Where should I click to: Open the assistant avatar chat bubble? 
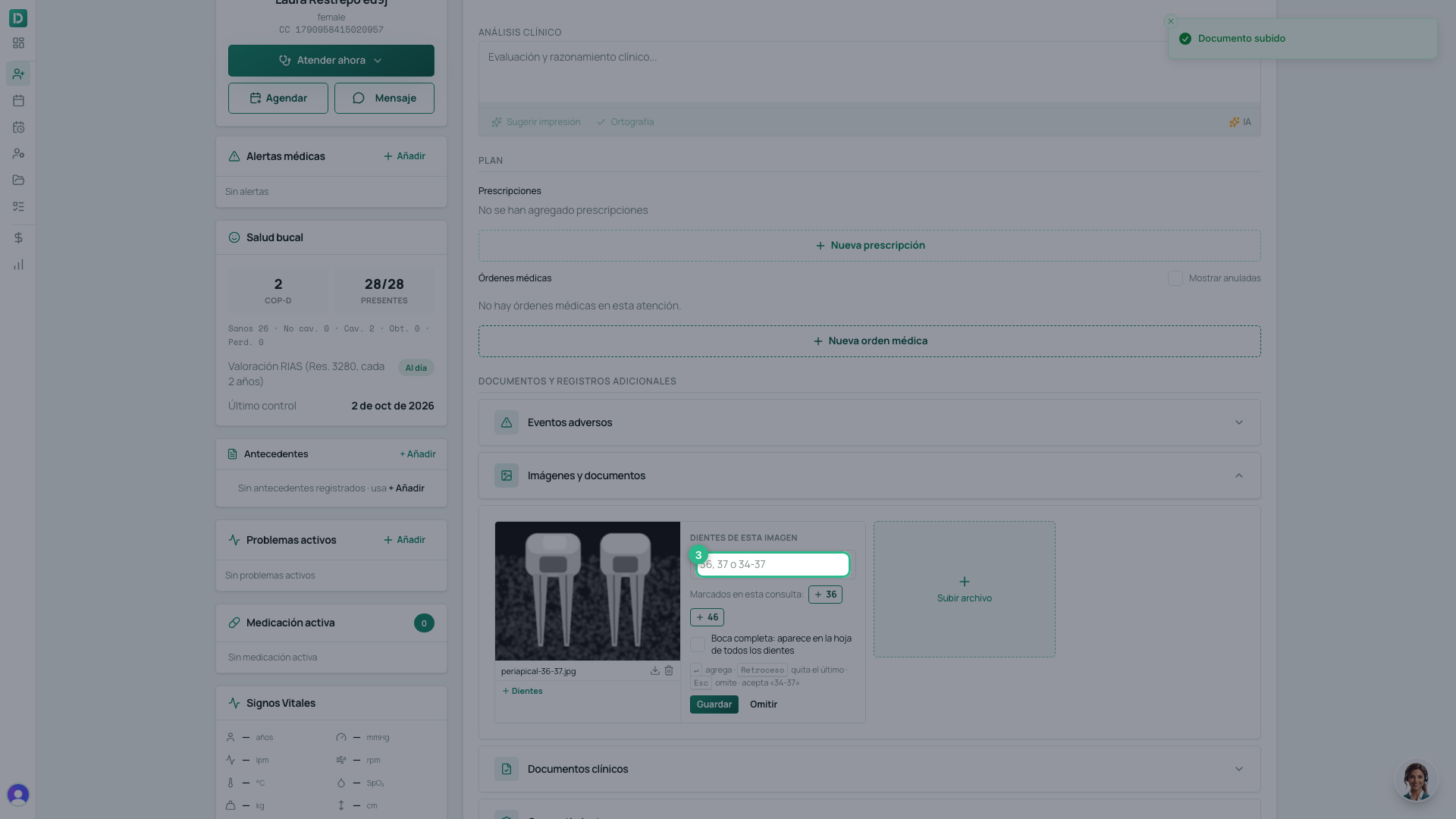coord(1416,780)
